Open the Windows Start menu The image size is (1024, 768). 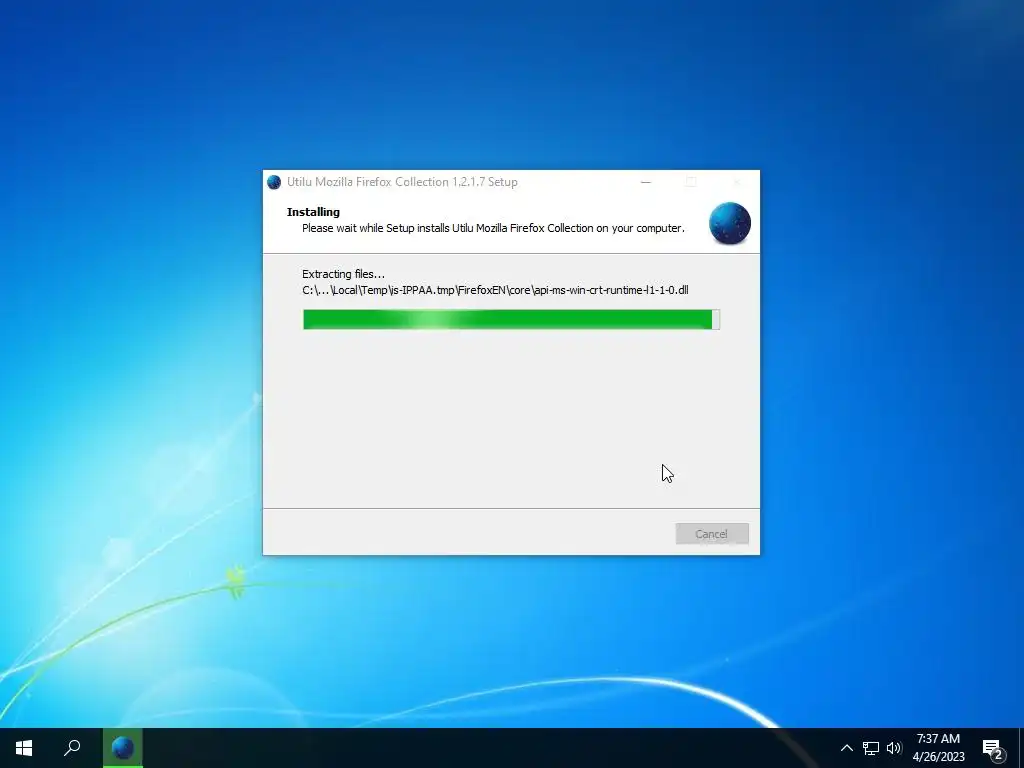pyautogui.click(x=24, y=748)
